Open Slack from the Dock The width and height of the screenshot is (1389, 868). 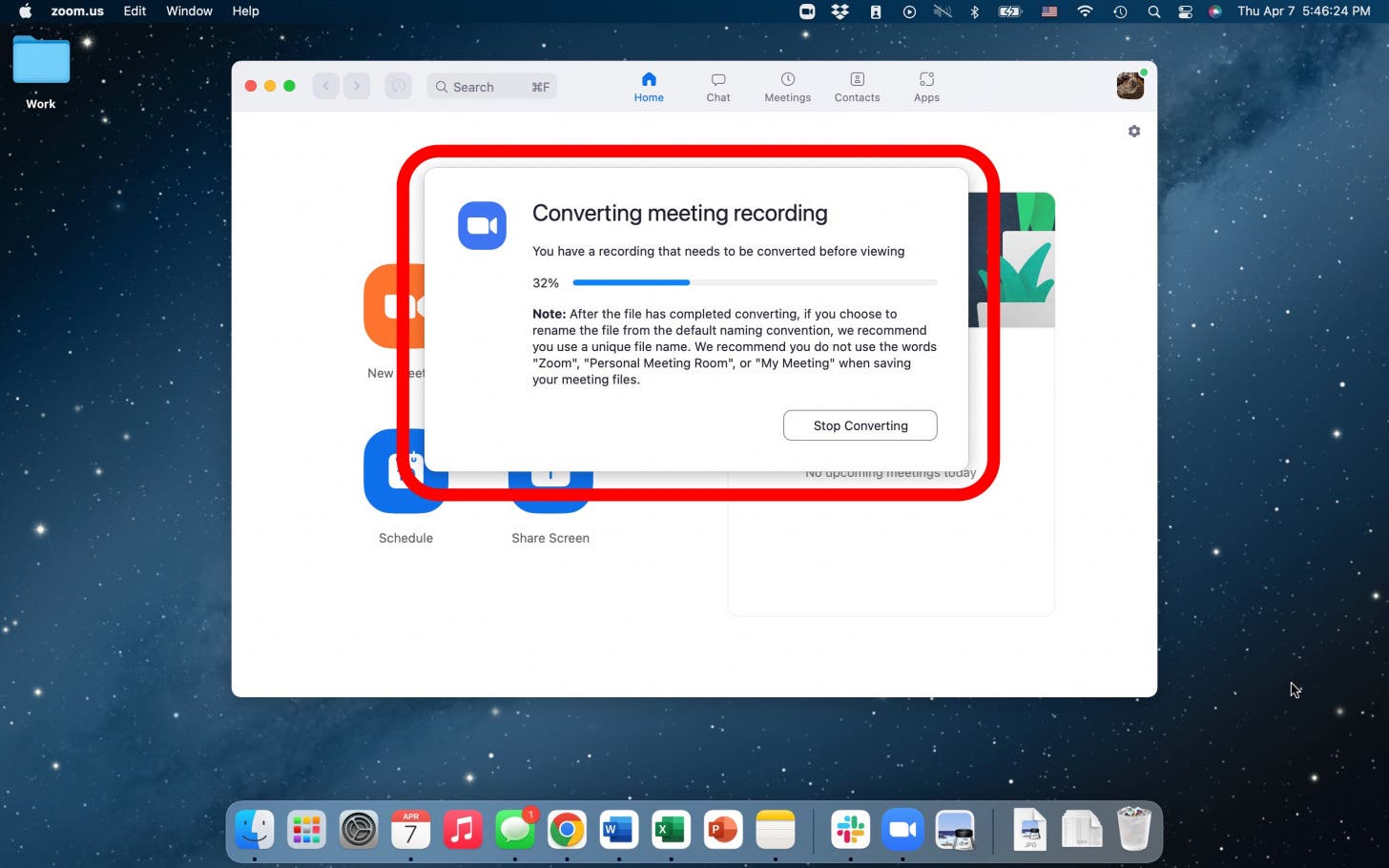[x=850, y=830]
